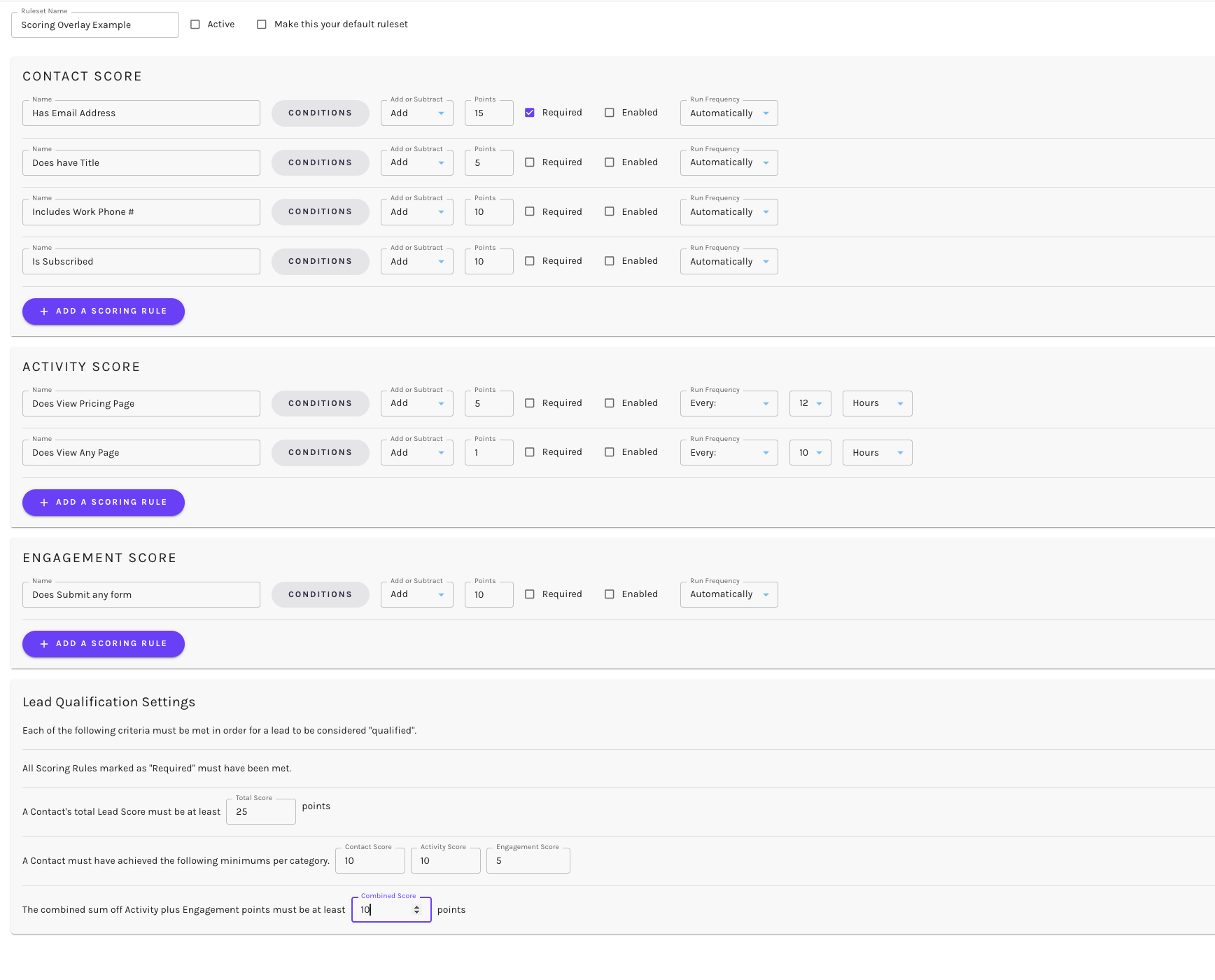Edit Points for Does View Any Page
This screenshot has width=1215, height=980.
click(489, 452)
